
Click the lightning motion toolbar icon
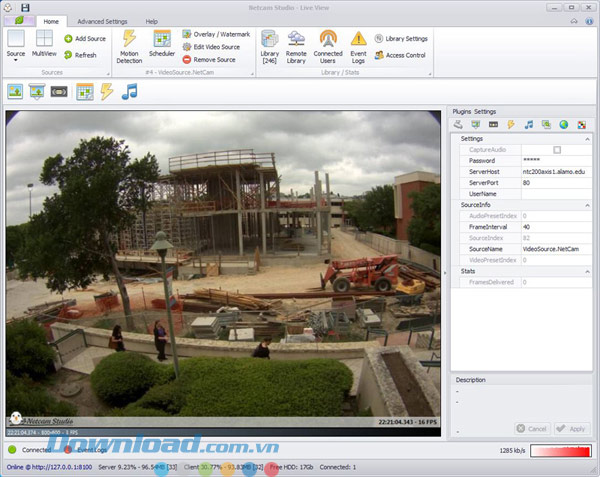click(x=107, y=92)
